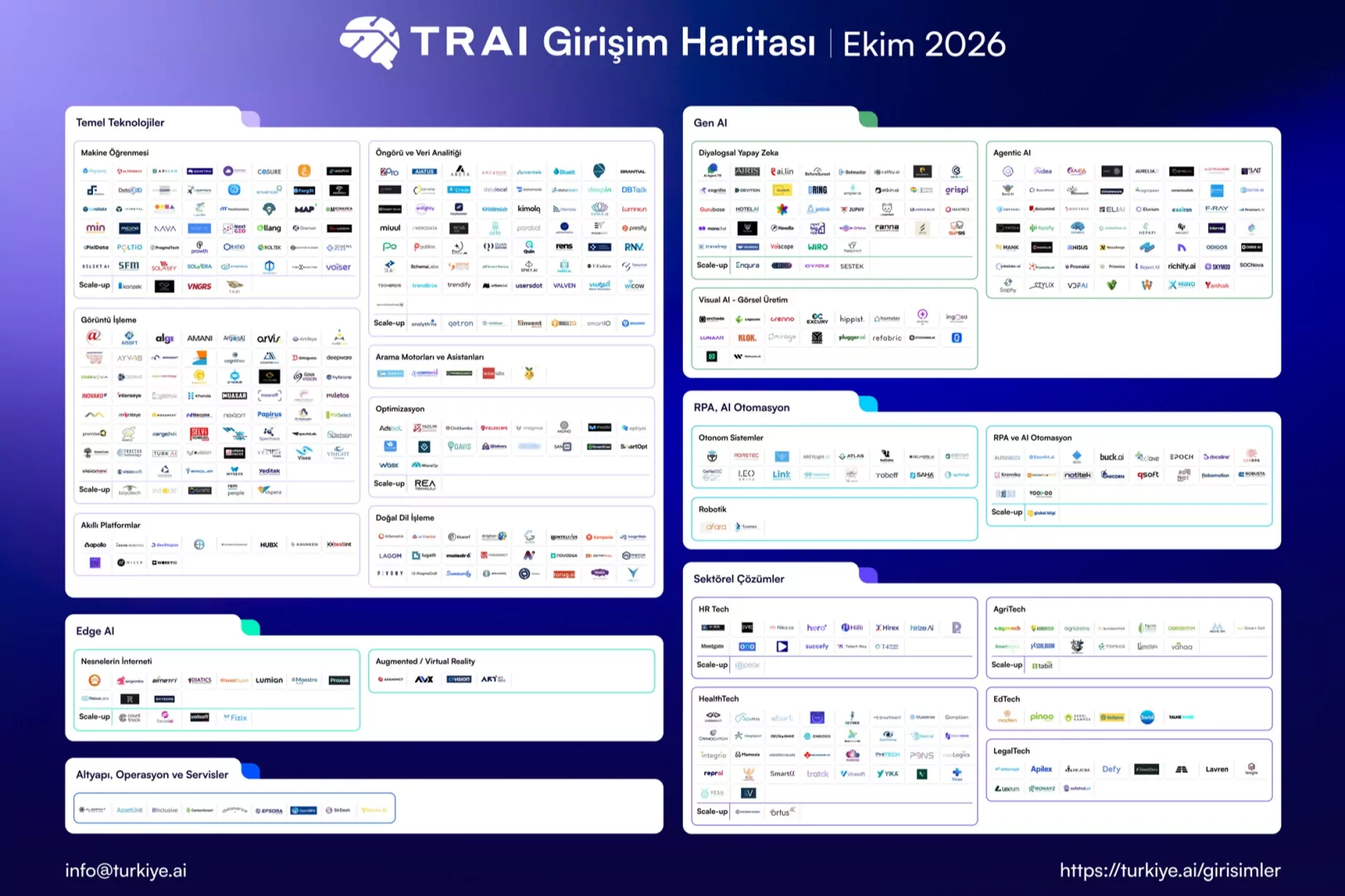Select the DBTalk logo in Öngörü ve Veri Analitiği
This screenshot has height=896, width=1345.
click(634, 190)
